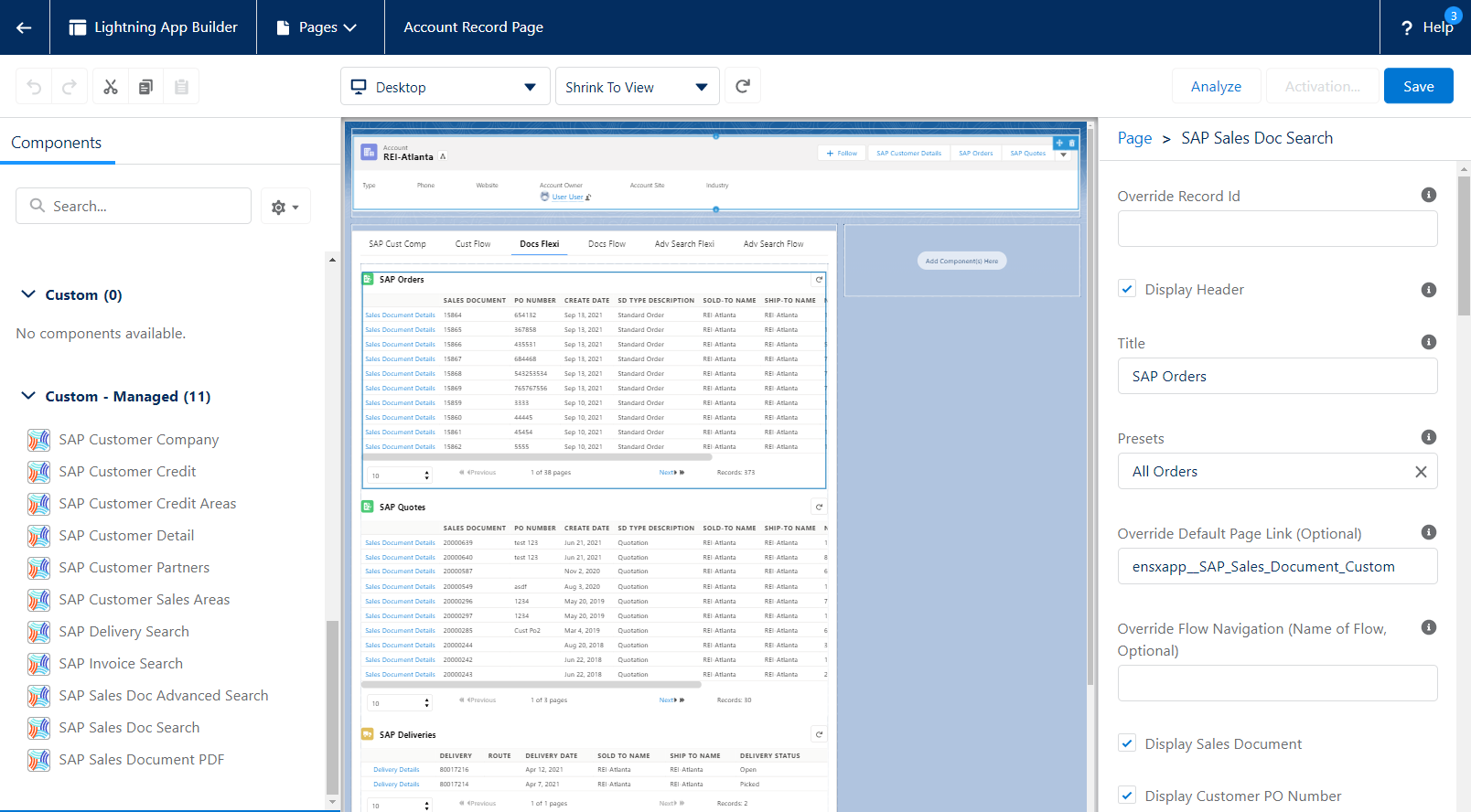Viewport: 1471px width, 812px height.
Task: Collapse the Custom - Managed section
Action: pos(28,396)
